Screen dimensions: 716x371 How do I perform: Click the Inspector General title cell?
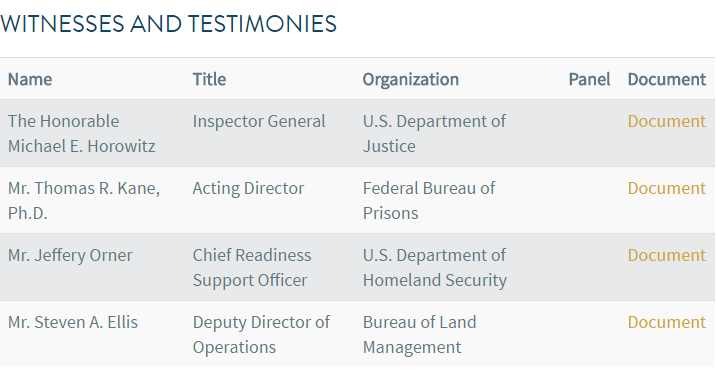click(x=259, y=121)
